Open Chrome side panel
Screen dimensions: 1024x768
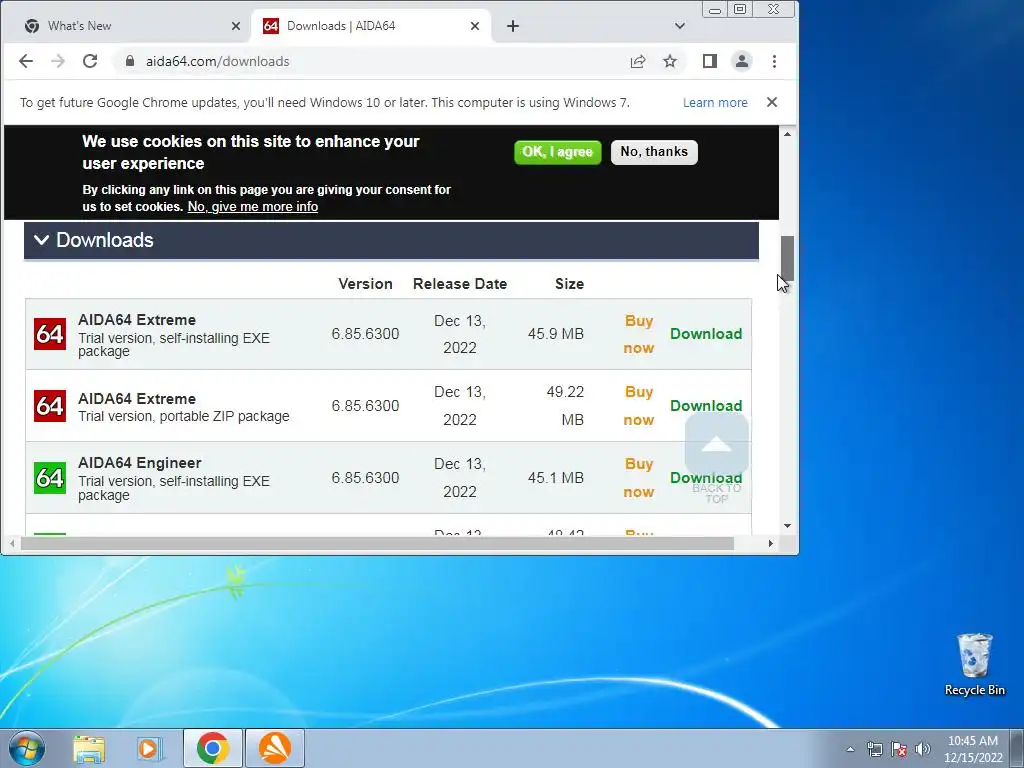click(x=710, y=61)
